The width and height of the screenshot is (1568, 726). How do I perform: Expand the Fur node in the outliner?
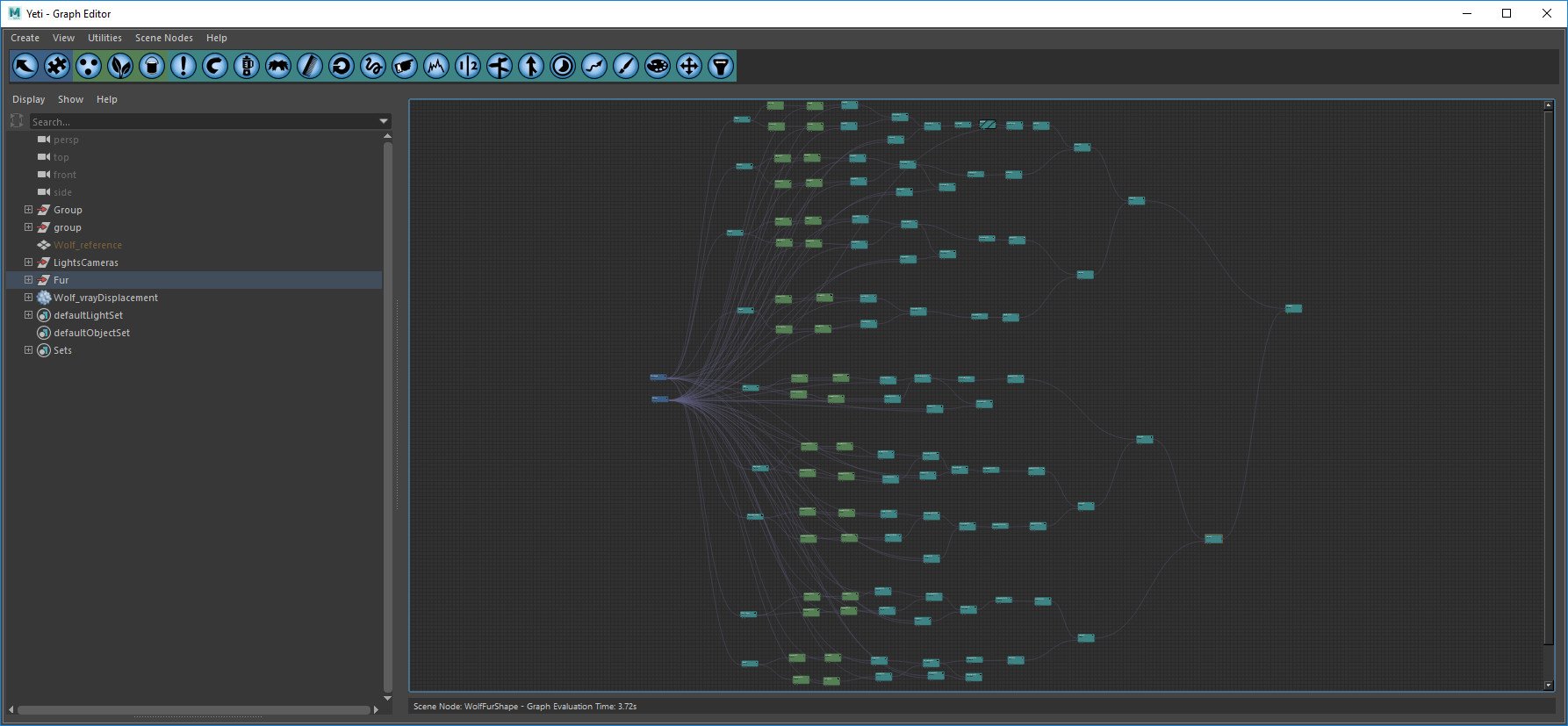click(x=28, y=280)
